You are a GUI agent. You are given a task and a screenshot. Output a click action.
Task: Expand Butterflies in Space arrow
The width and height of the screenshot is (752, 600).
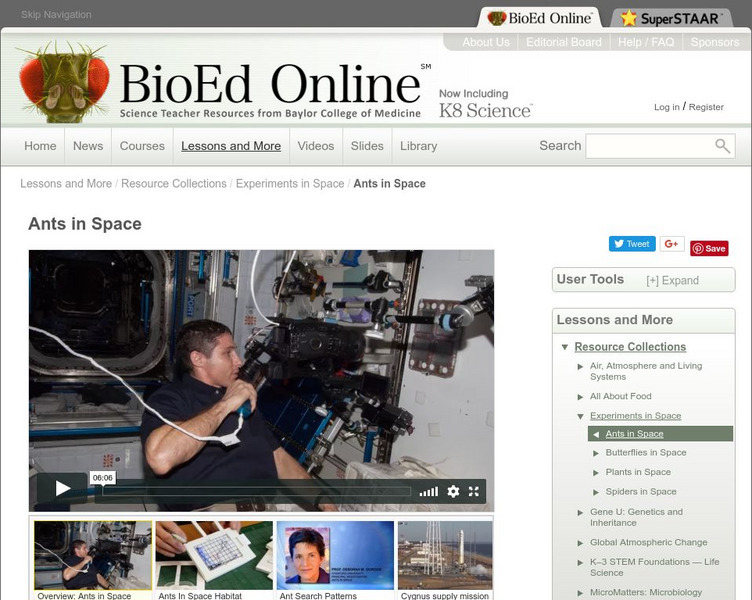click(x=596, y=453)
